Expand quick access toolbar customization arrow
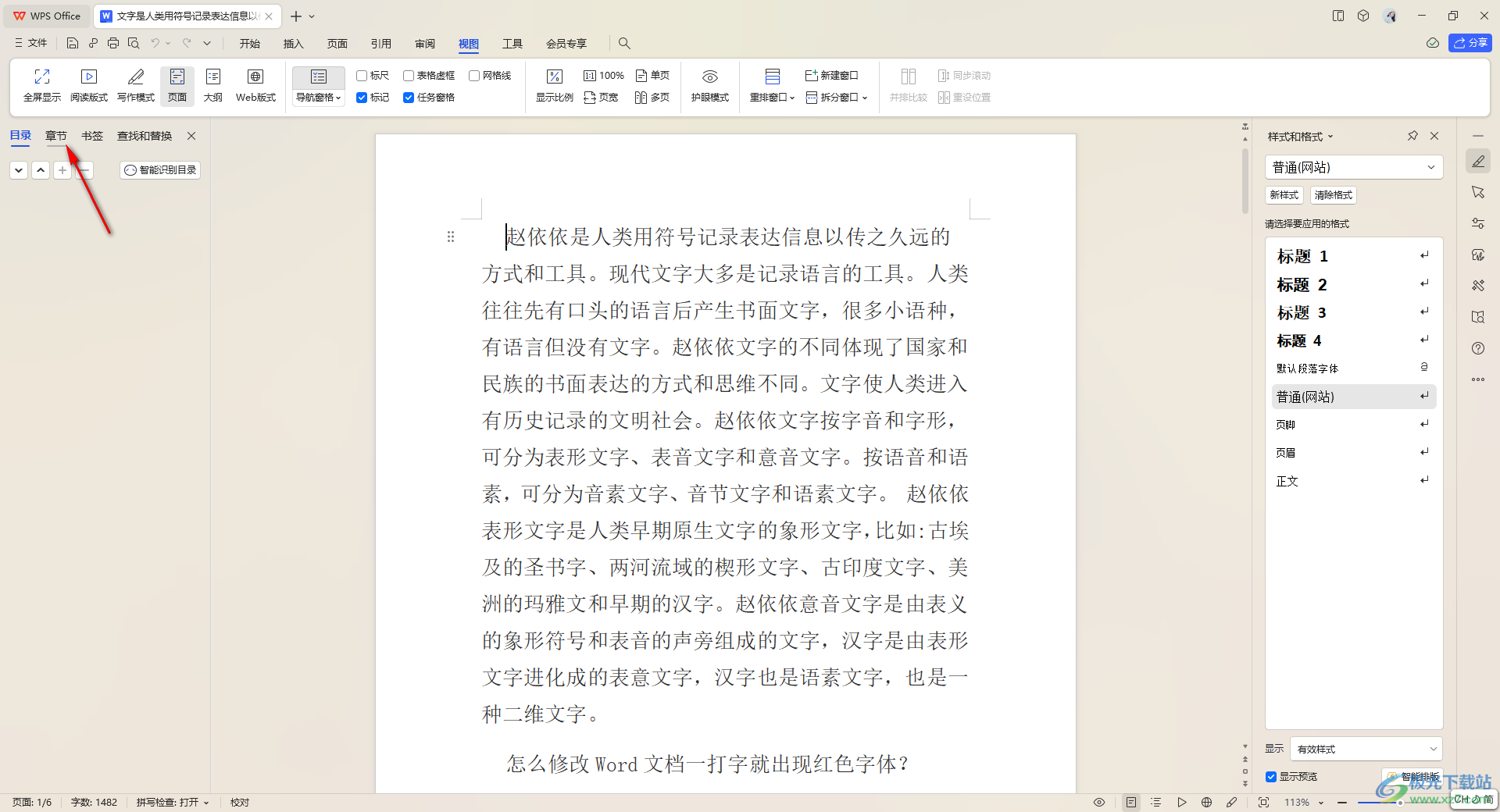The height and width of the screenshot is (812, 1500). tap(207, 43)
